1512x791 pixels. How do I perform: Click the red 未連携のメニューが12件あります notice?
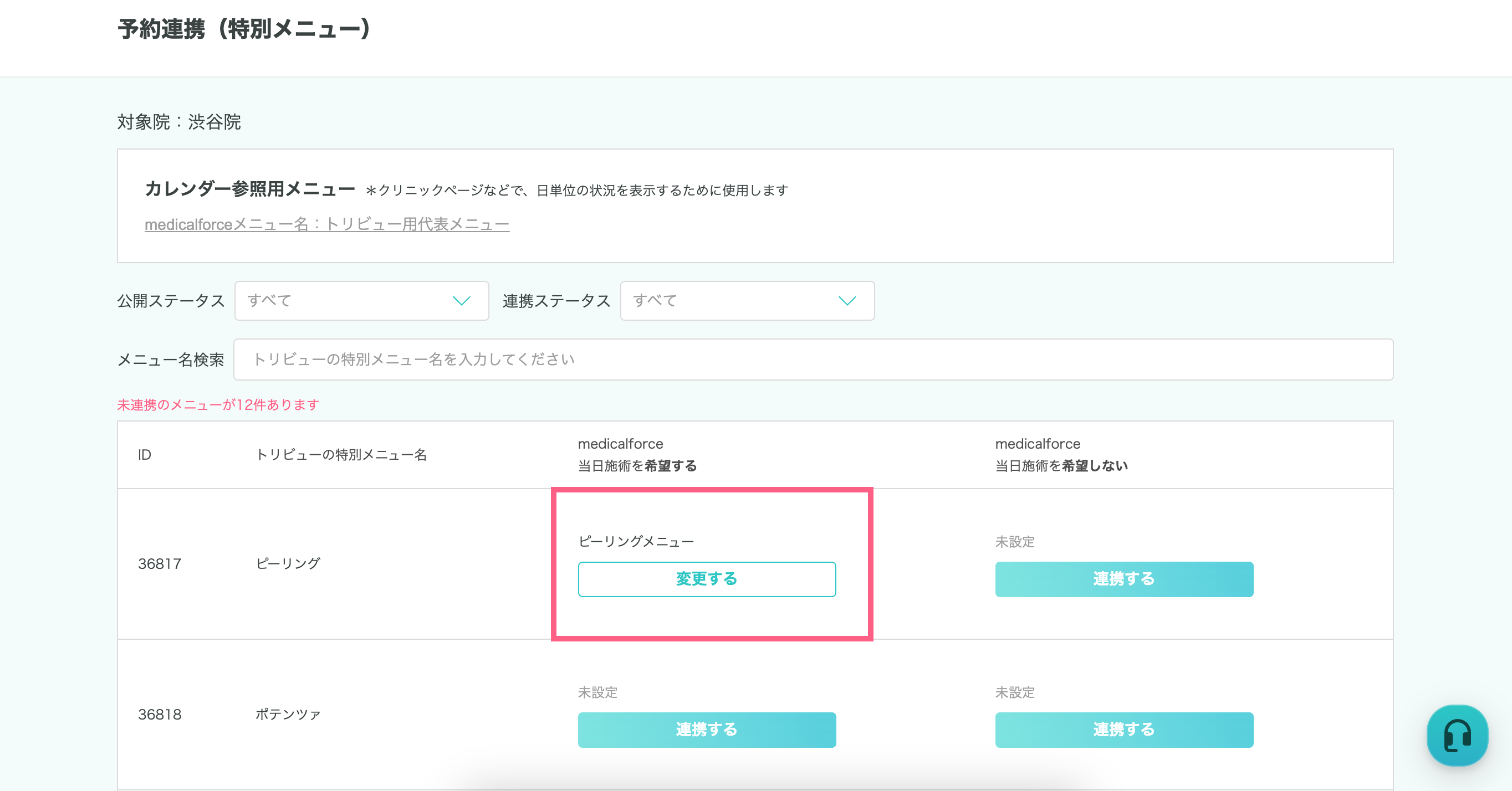click(x=218, y=404)
